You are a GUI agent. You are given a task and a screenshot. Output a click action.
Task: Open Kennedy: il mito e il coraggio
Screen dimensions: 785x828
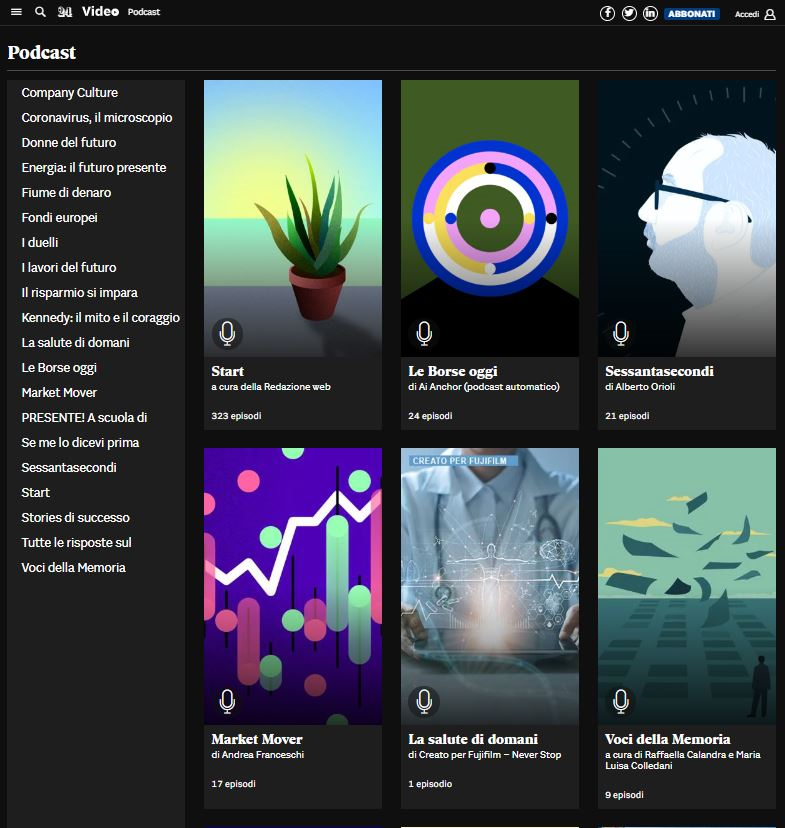point(100,317)
